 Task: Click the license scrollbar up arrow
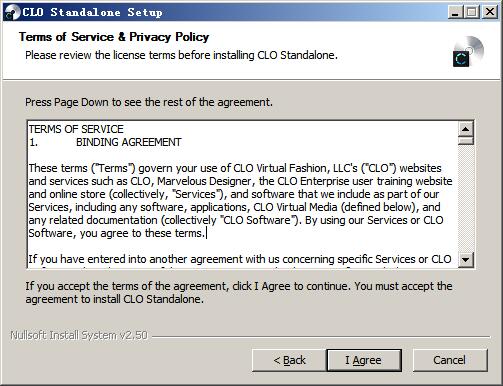tap(466, 129)
